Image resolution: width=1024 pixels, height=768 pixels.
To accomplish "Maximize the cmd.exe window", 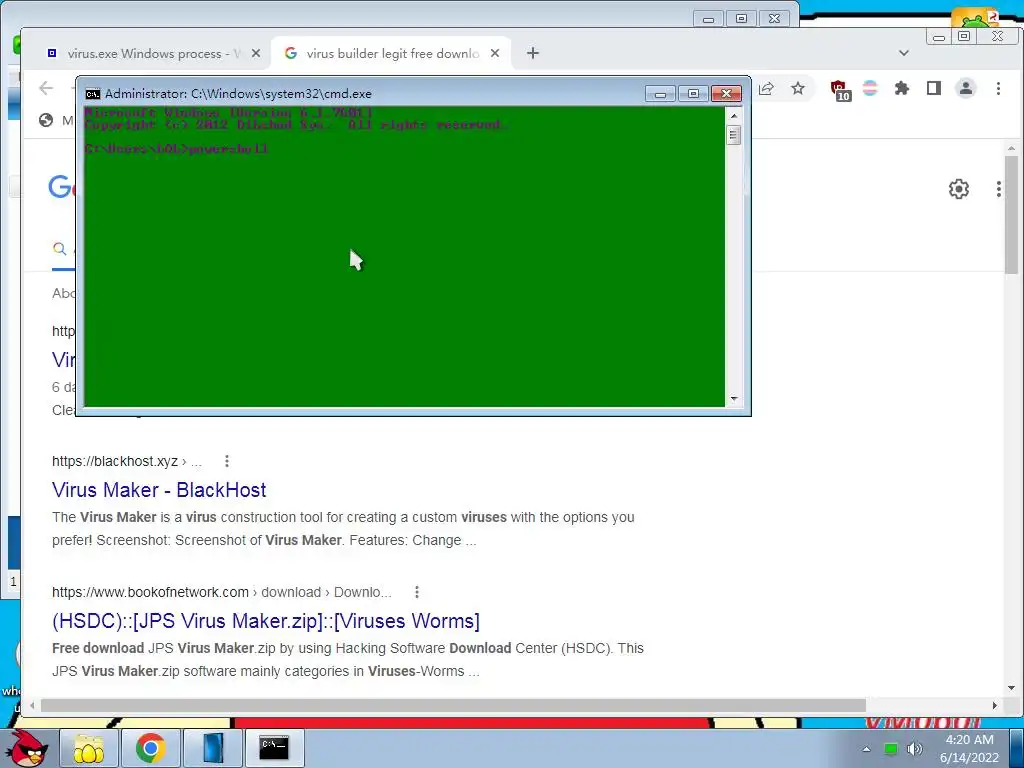I will click(x=694, y=94).
